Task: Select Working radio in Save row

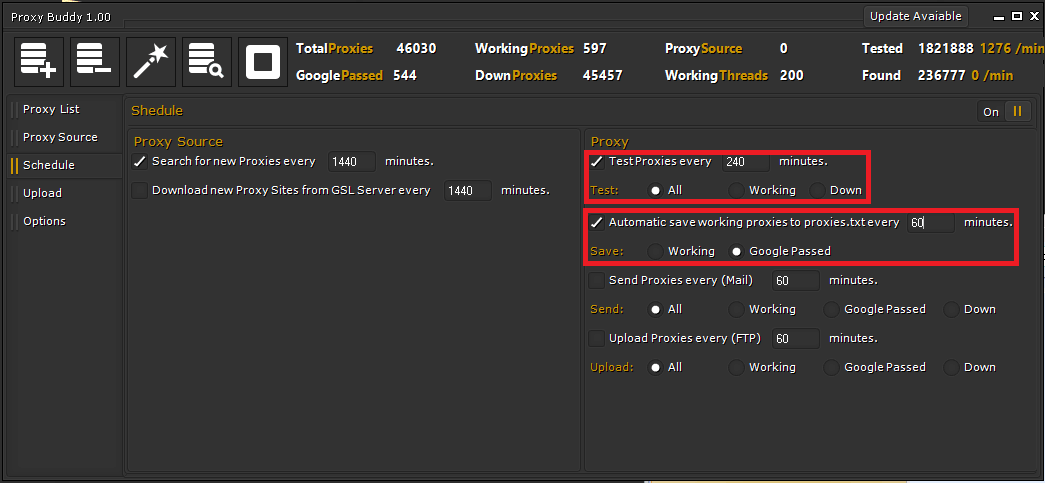Action: click(x=656, y=251)
